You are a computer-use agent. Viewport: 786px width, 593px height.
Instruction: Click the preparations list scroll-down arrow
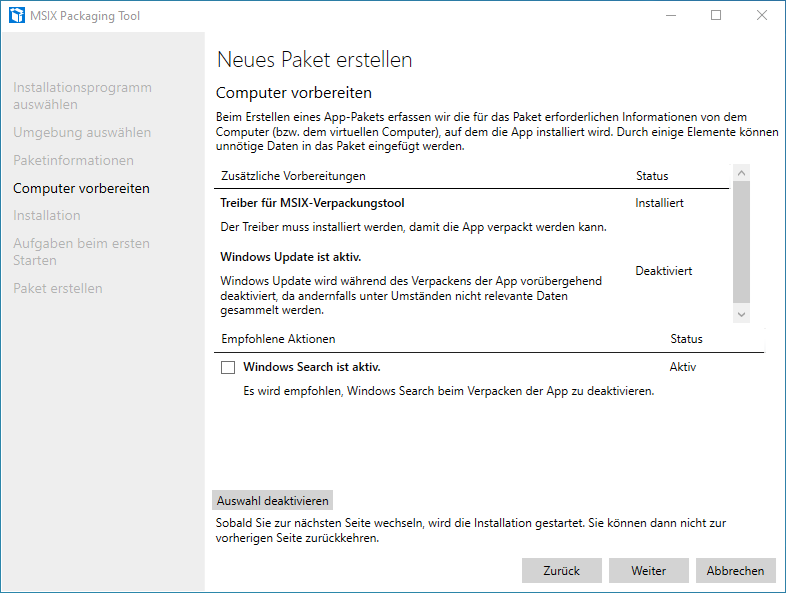[741, 314]
